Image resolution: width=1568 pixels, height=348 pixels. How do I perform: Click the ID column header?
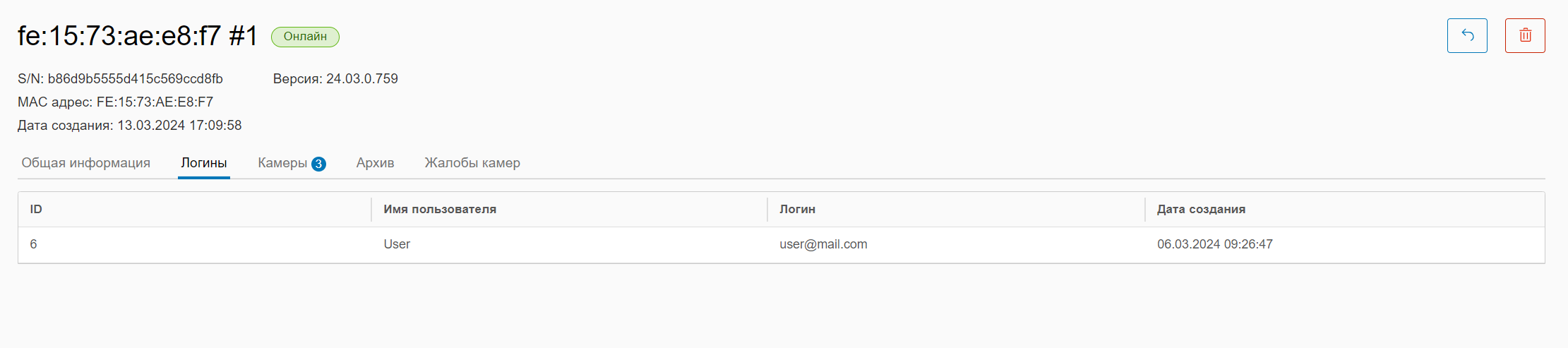(36, 210)
